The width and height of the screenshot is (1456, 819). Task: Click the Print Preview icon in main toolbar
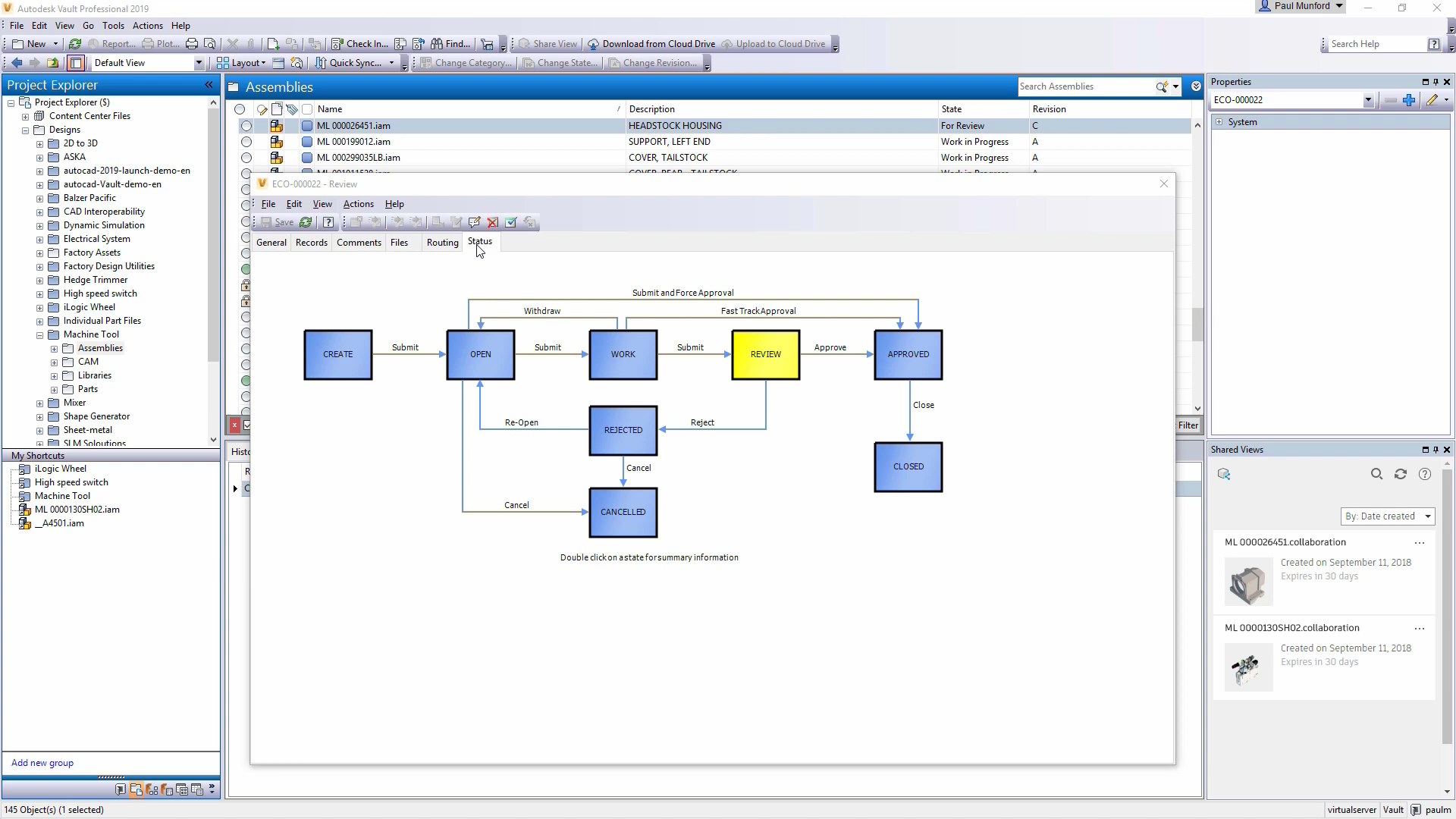[210, 44]
